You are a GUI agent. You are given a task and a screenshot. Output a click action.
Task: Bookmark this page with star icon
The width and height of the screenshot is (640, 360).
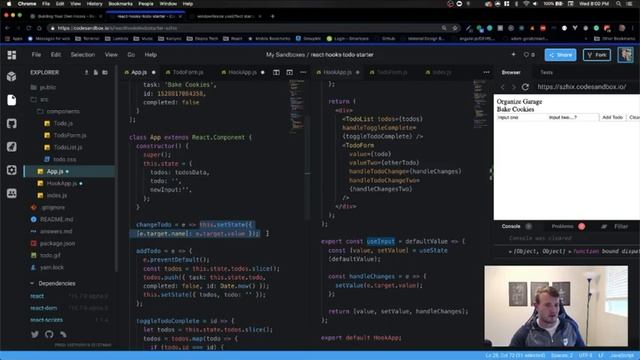(455, 28)
